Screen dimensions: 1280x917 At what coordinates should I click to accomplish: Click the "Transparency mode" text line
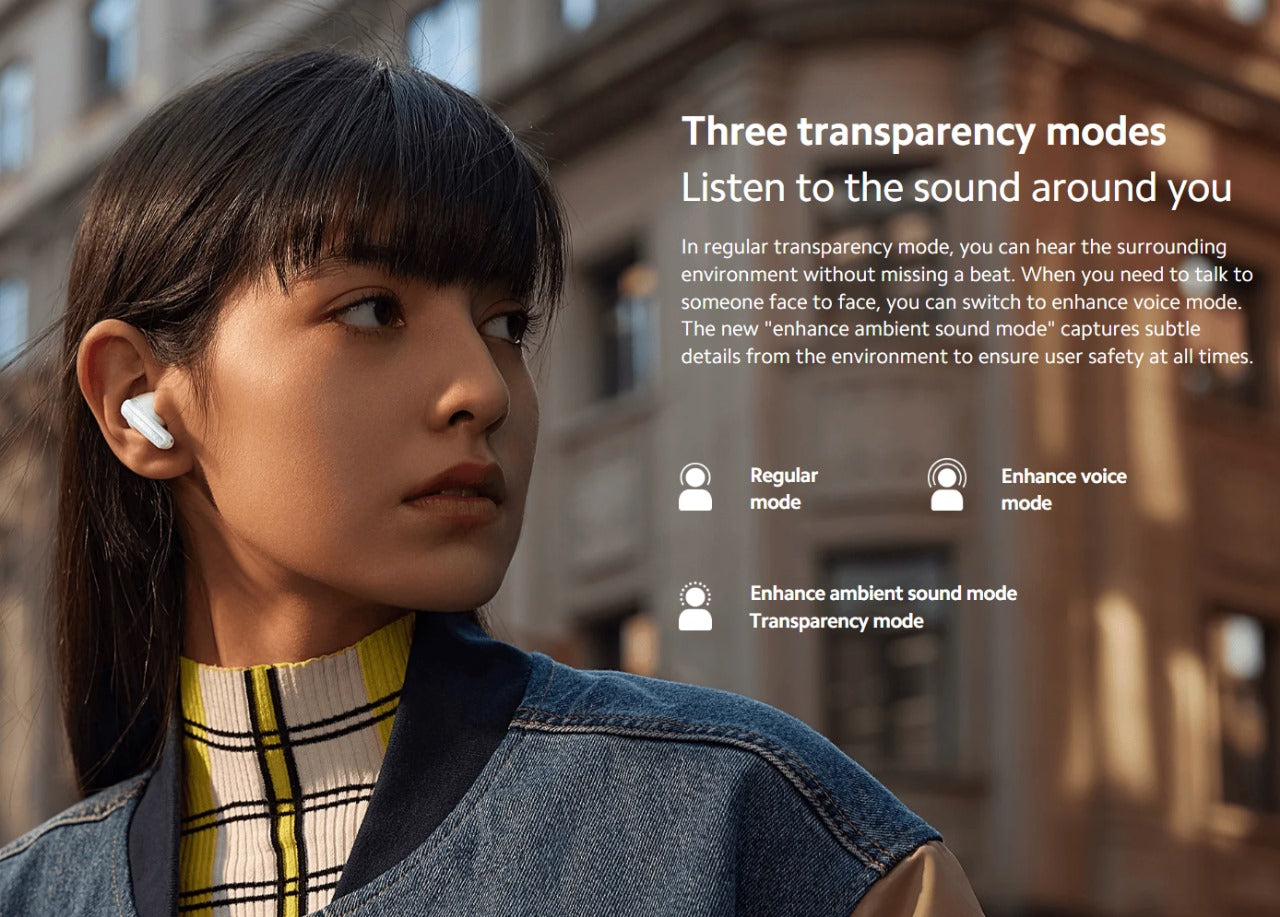tap(837, 621)
